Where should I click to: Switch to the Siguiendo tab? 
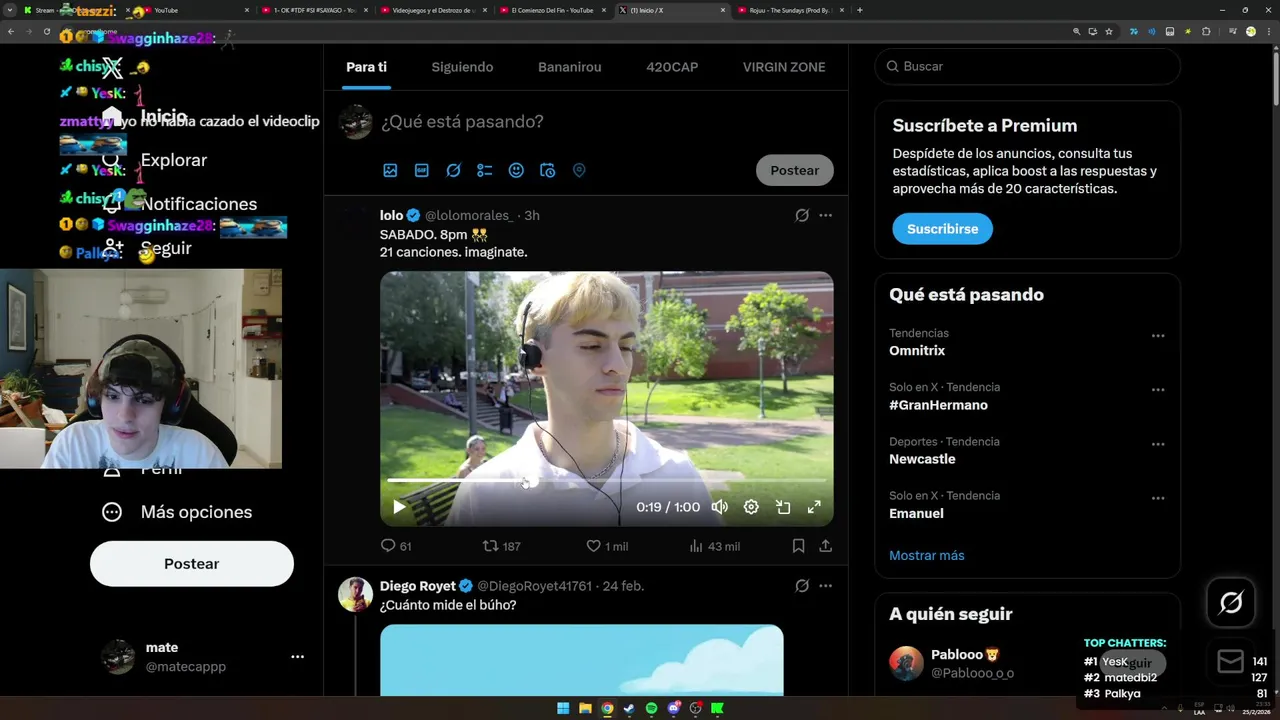[462, 67]
